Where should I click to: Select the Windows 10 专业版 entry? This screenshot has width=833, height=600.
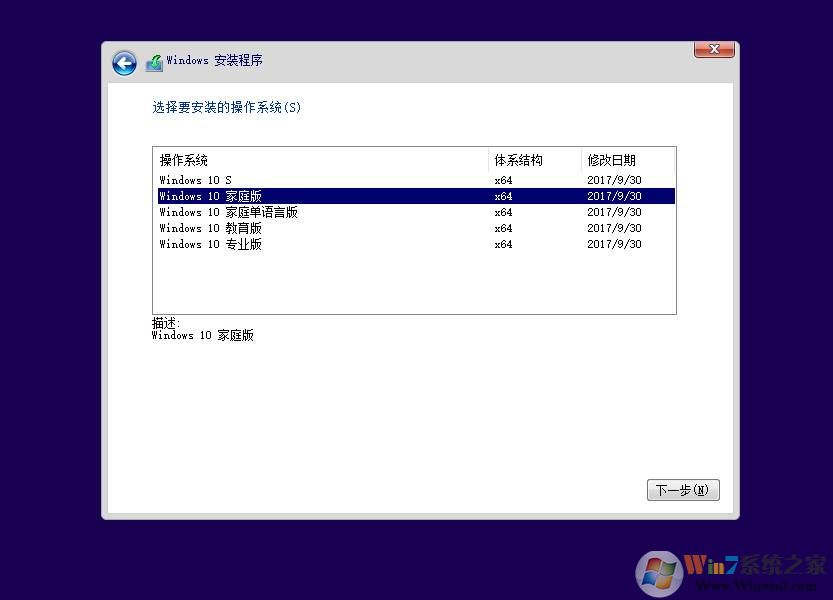416,244
